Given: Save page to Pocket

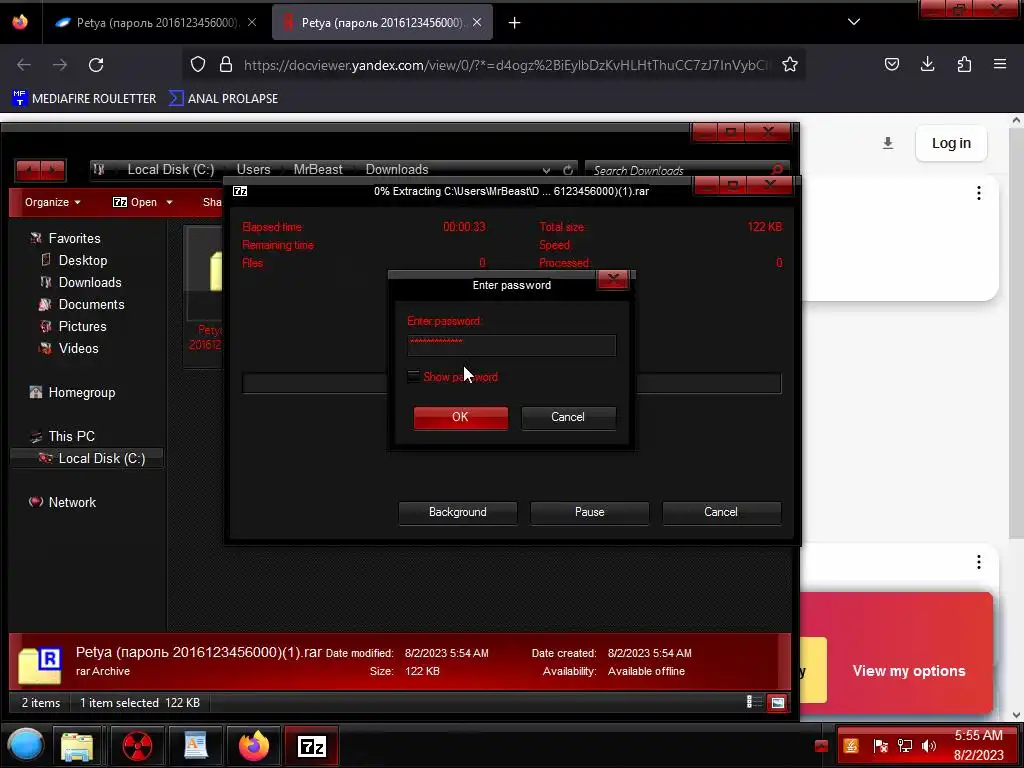Looking at the screenshot, I should 891,64.
